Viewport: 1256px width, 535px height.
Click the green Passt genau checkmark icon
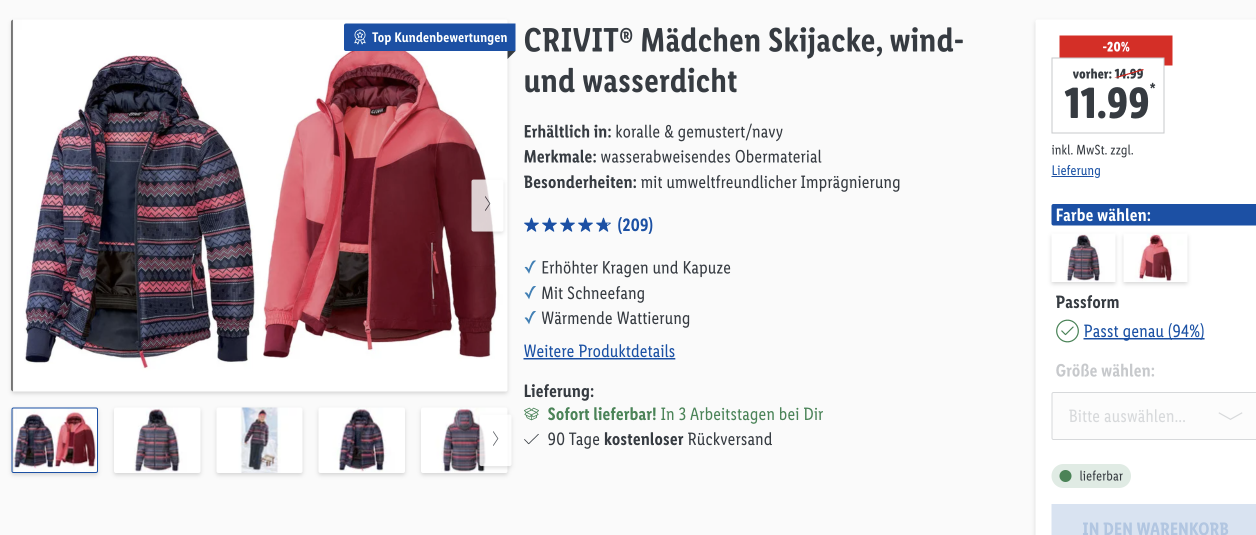1067,331
